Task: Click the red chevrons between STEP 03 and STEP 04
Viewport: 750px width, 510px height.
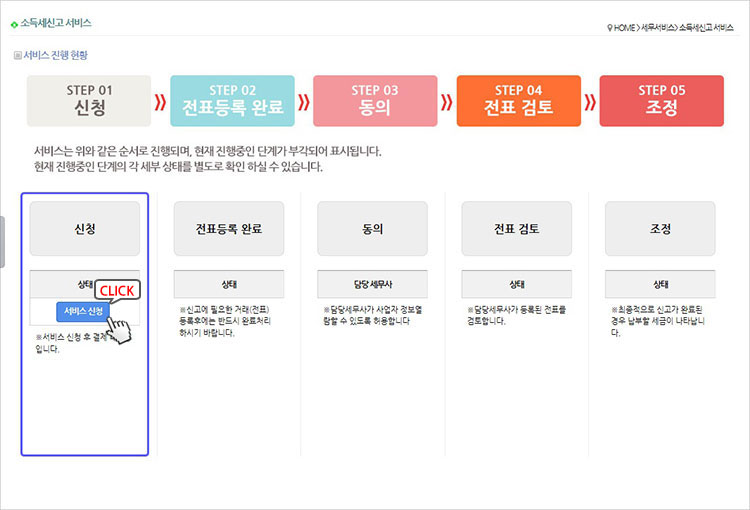Action: 446,101
